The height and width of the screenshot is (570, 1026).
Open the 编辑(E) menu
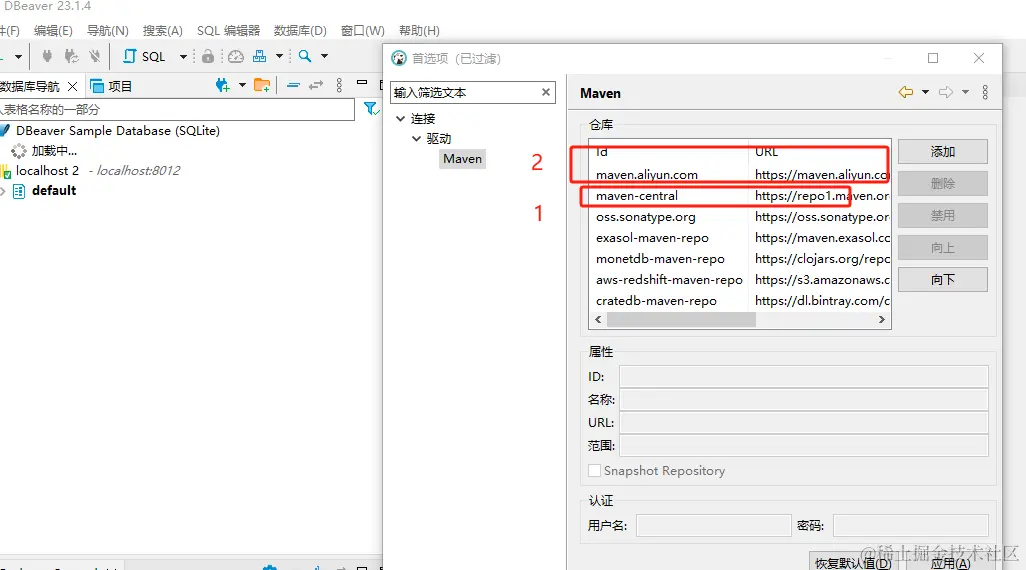53,31
